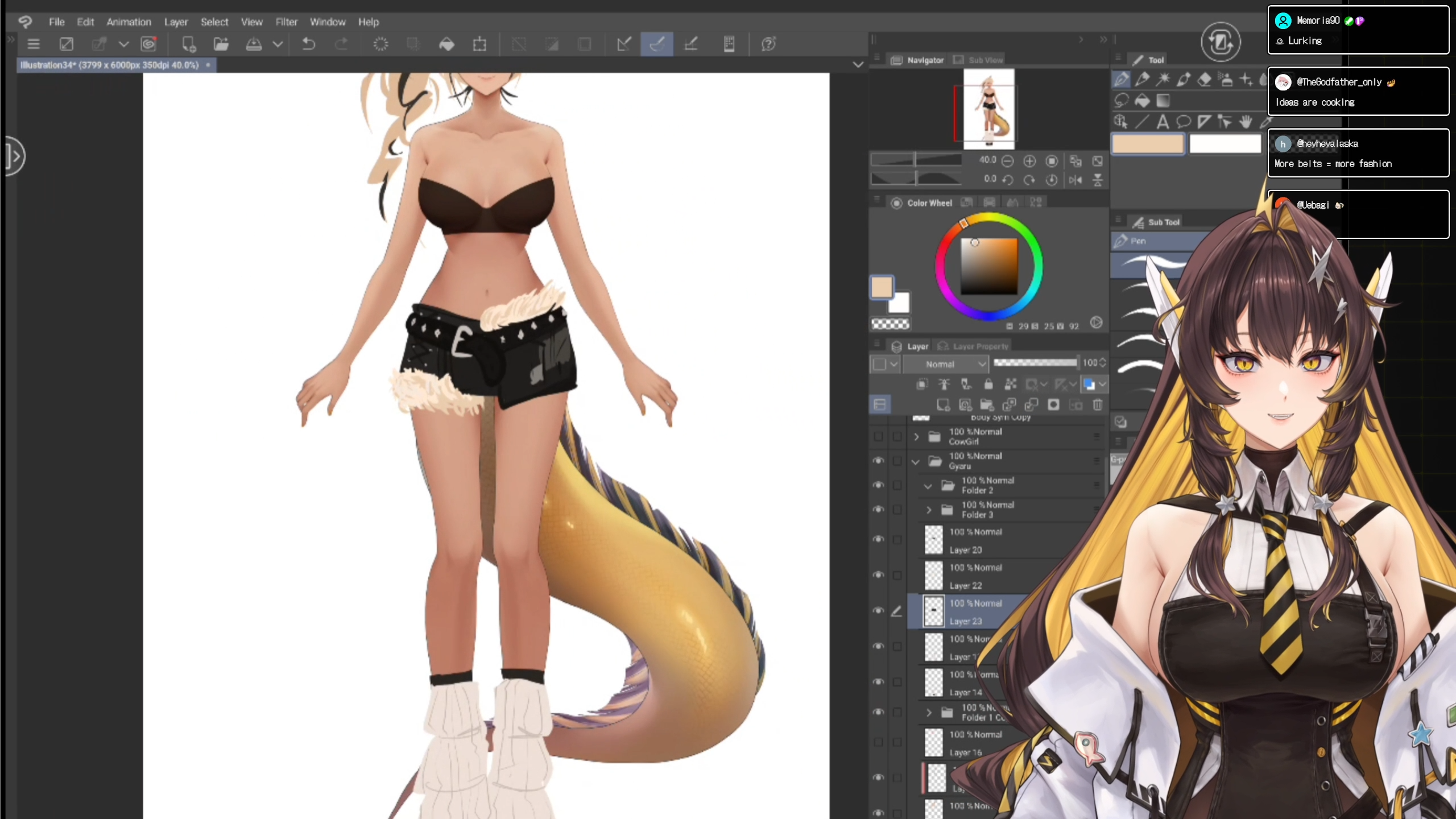This screenshot has width=1456, height=819.
Task: Select the Eraser tool
Action: (x=1205, y=80)
